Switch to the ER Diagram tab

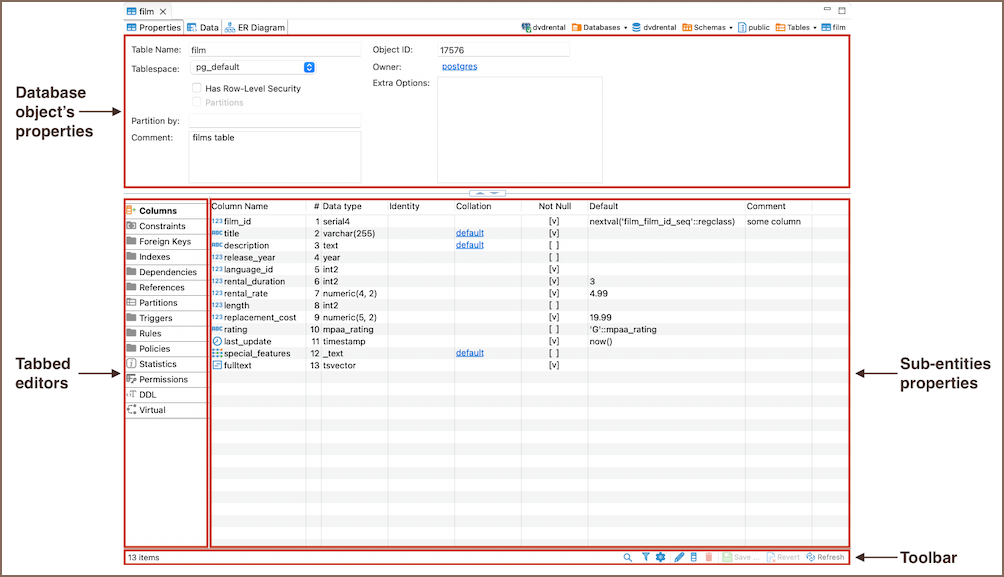tap(255, 28)
